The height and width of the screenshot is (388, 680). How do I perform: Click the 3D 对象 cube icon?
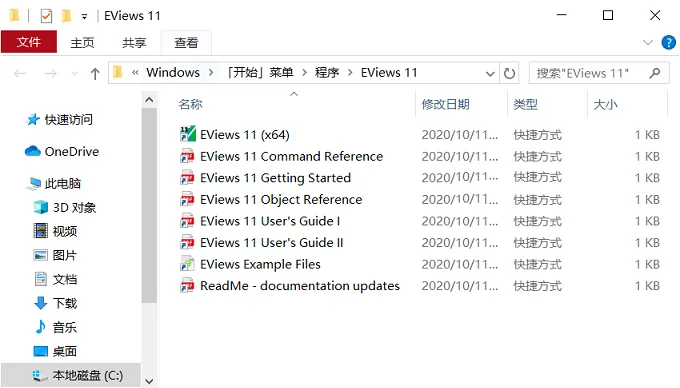coord(41,207)
